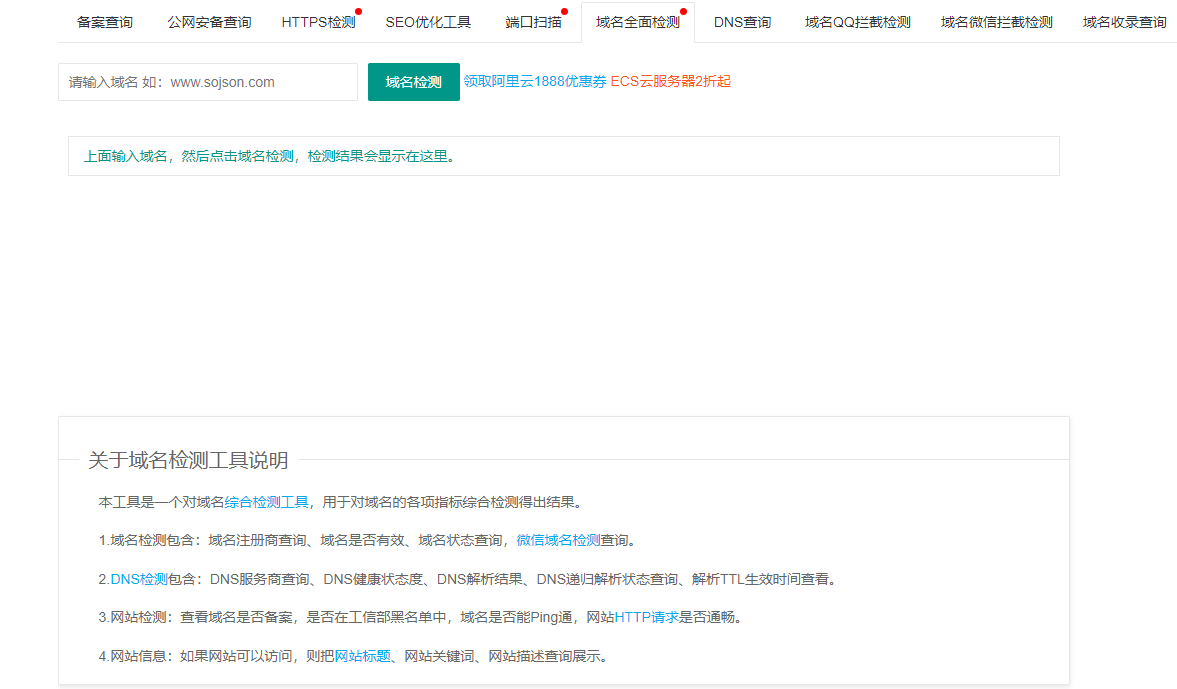Open the 备案查询 tab
Viewport: 1177px width, 689px height.
coord(105,22)
